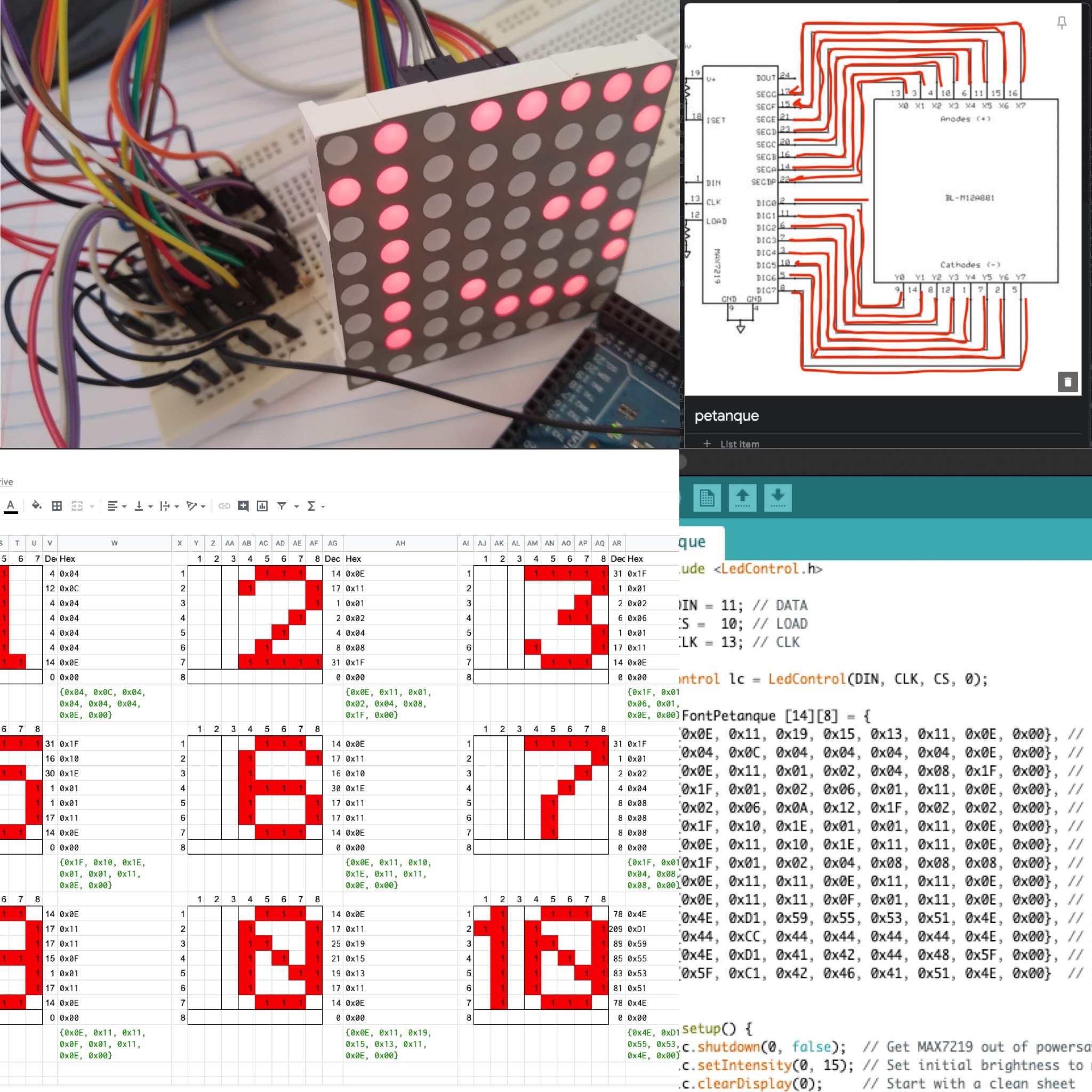The width and height of the screenshot is (1092, 1092).
Task: Click the Open sketch up-arrow icon
Action: [743, 497]
